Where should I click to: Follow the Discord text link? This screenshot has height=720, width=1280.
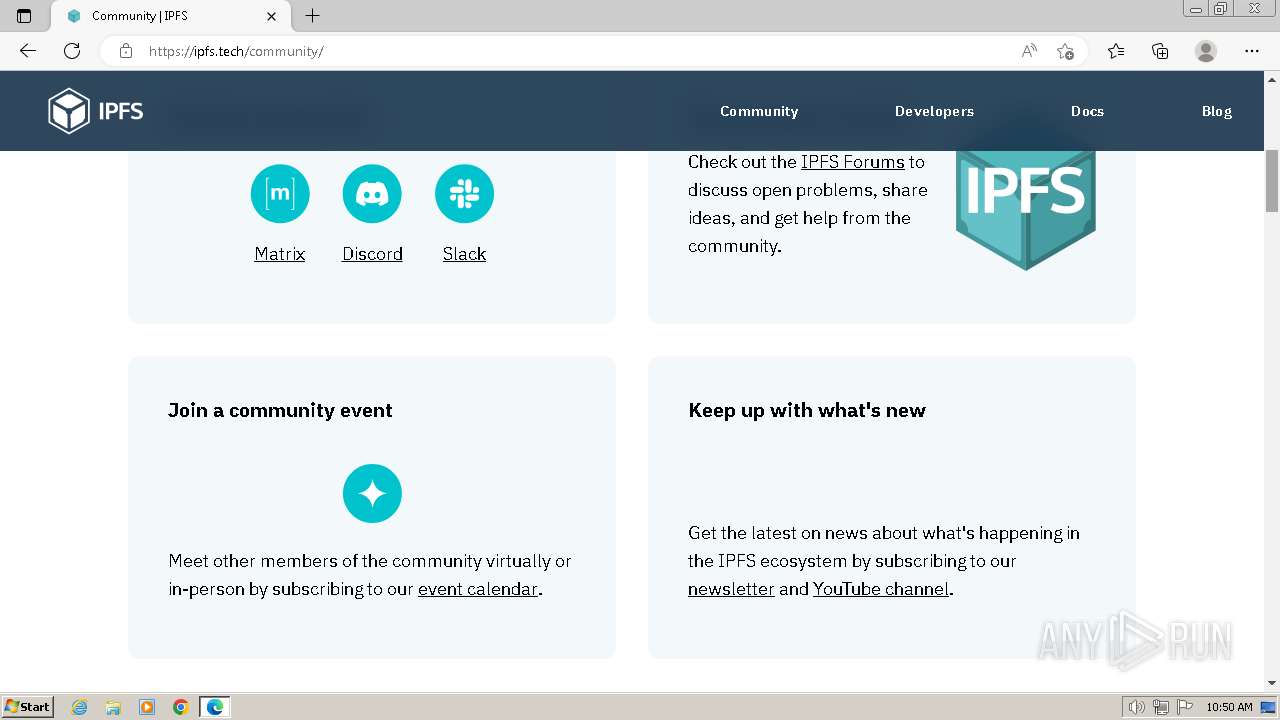click(x=372, y=254)
